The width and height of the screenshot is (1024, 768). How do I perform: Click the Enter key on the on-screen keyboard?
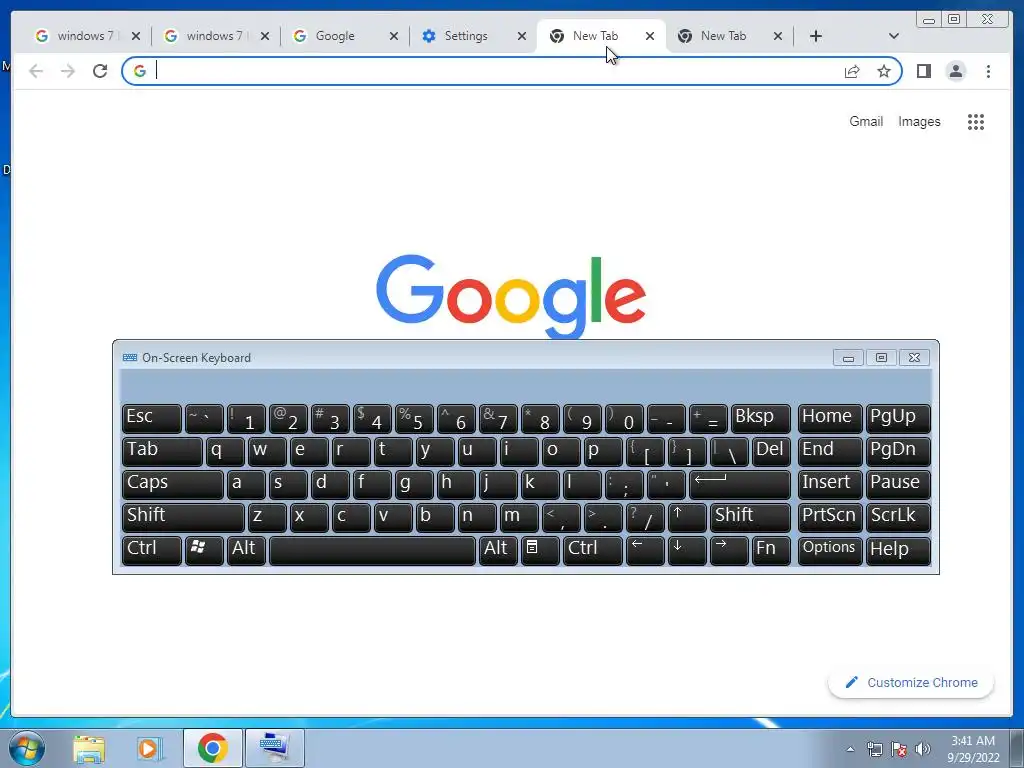pyautogui.click(x=739, y=485)
